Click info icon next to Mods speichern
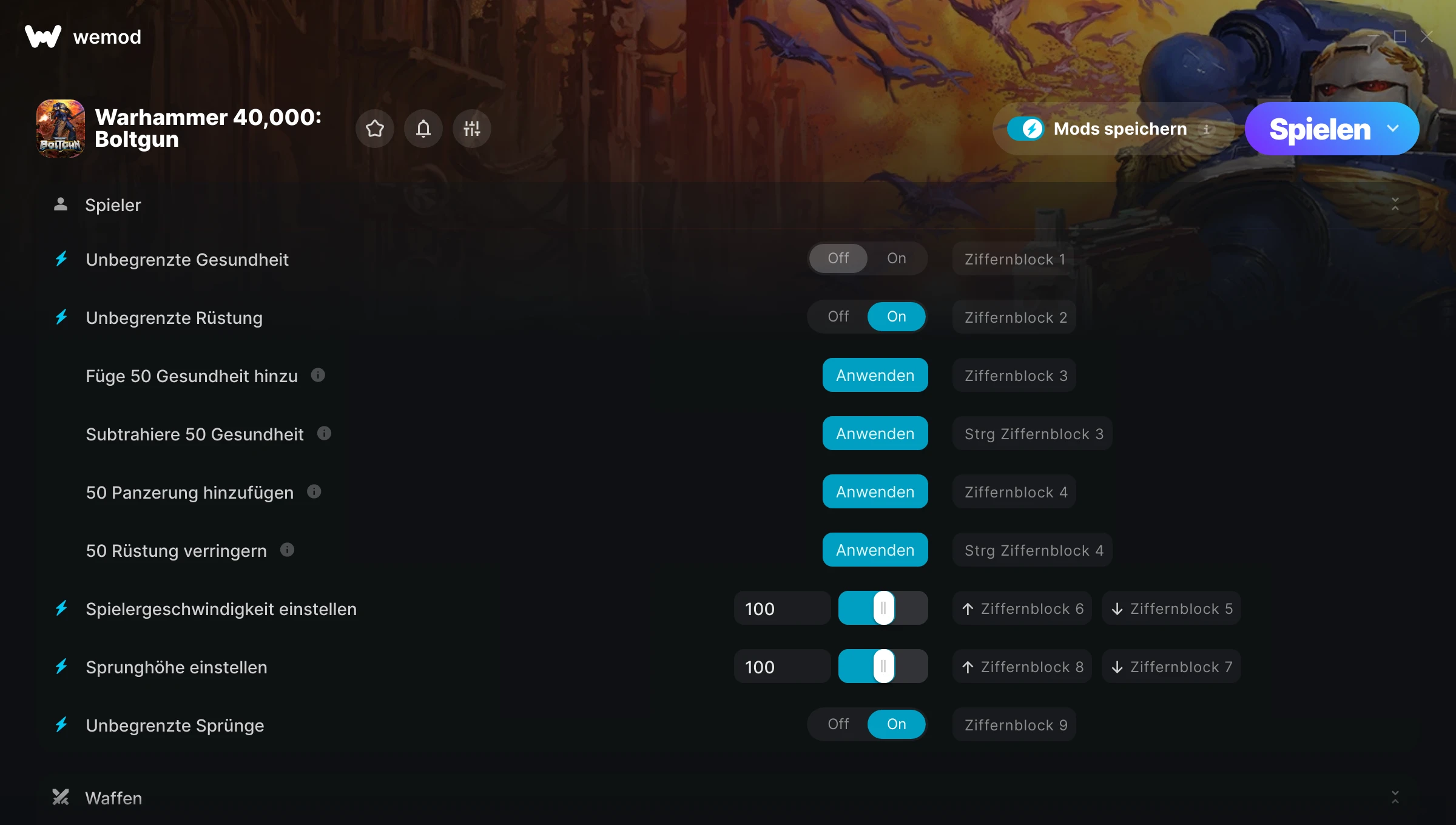Image resolution: width=1456 pixels, height=825 pixels. tap(1207, 129)
